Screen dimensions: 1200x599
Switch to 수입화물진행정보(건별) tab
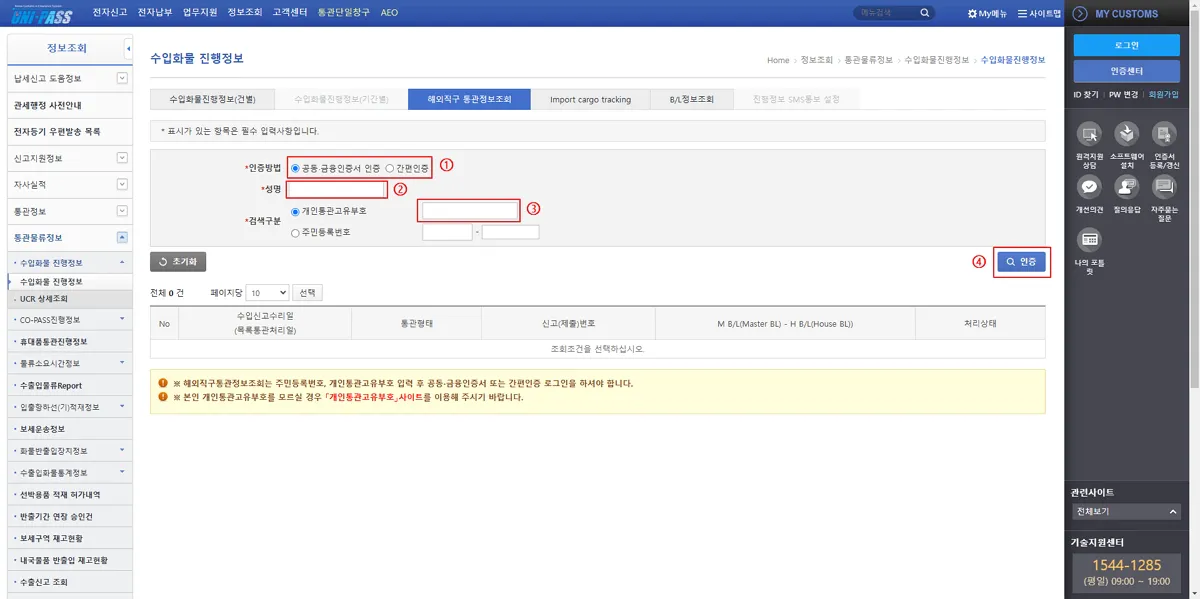(213, 99)
